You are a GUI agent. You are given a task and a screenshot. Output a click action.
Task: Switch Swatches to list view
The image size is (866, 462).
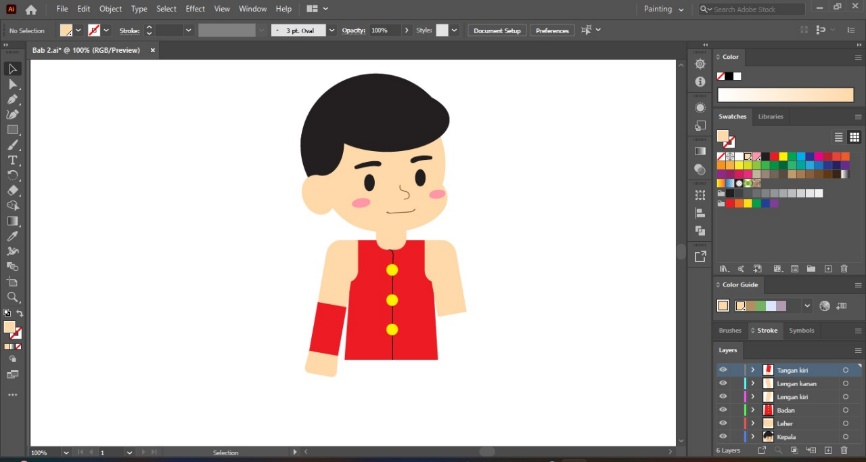[838, 137]
